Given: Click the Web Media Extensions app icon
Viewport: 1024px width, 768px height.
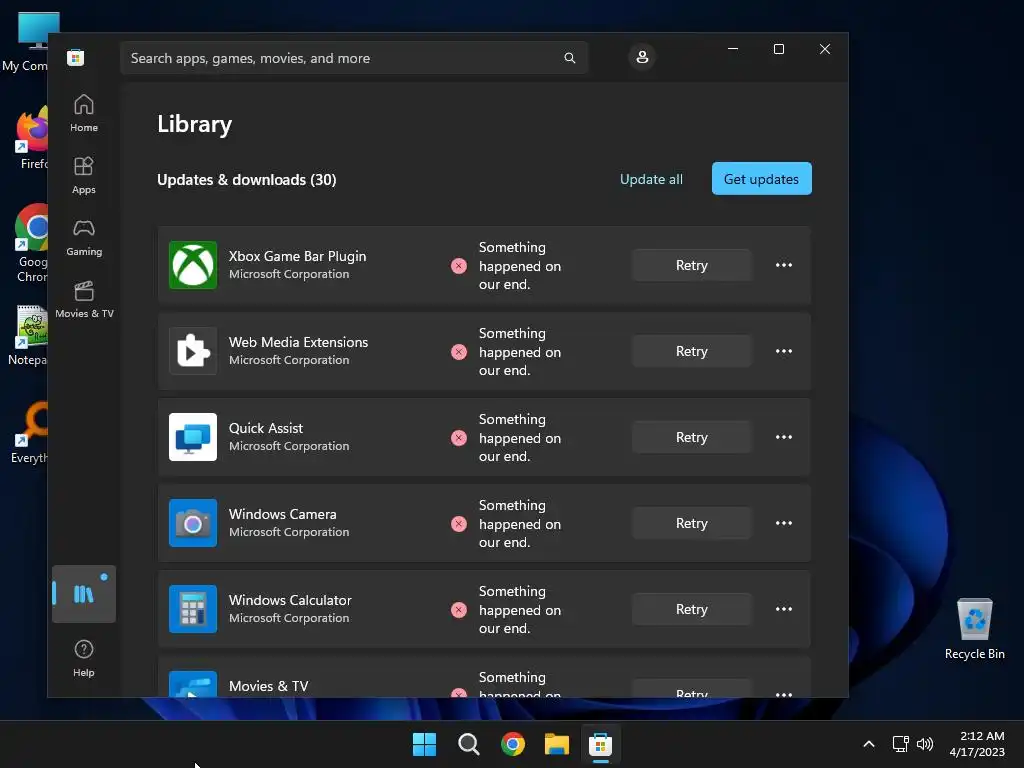Looking at the screenshot, I should coord(193,351).
